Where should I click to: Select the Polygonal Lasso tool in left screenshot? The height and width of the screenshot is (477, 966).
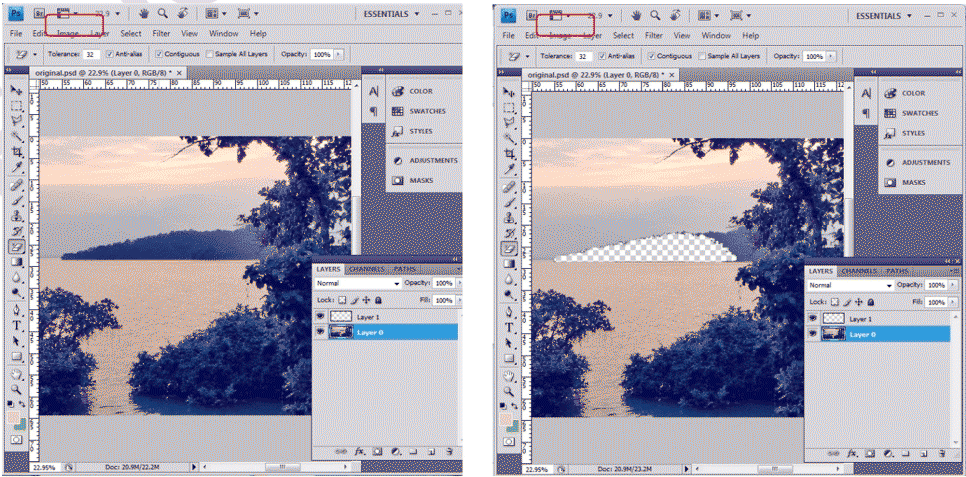(17, 121)
